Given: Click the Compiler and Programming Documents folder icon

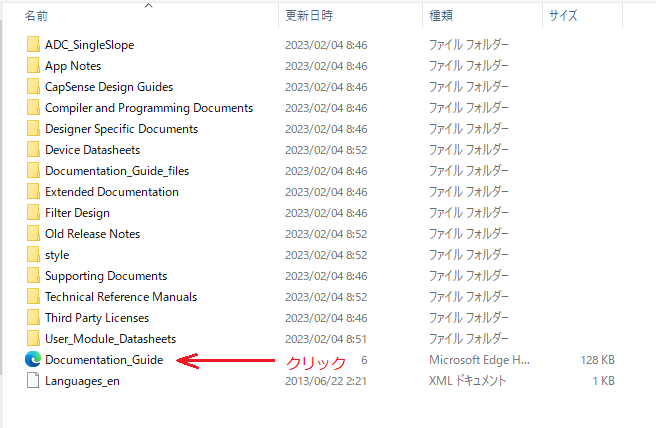Looking at the screenshot, I should (33, 107).
